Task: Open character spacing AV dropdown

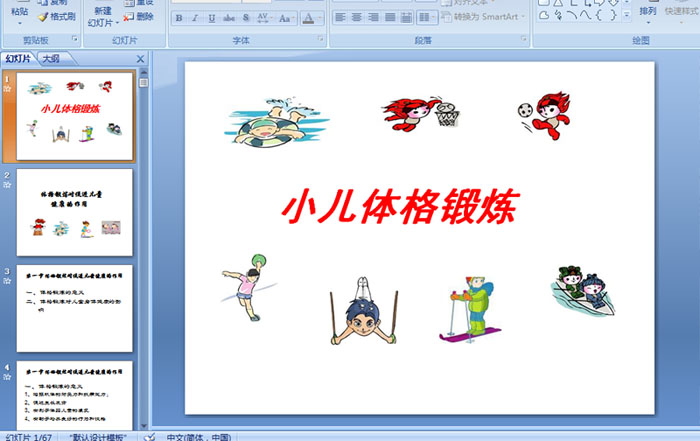Action: pyautogui.click(x=263, y=18)
